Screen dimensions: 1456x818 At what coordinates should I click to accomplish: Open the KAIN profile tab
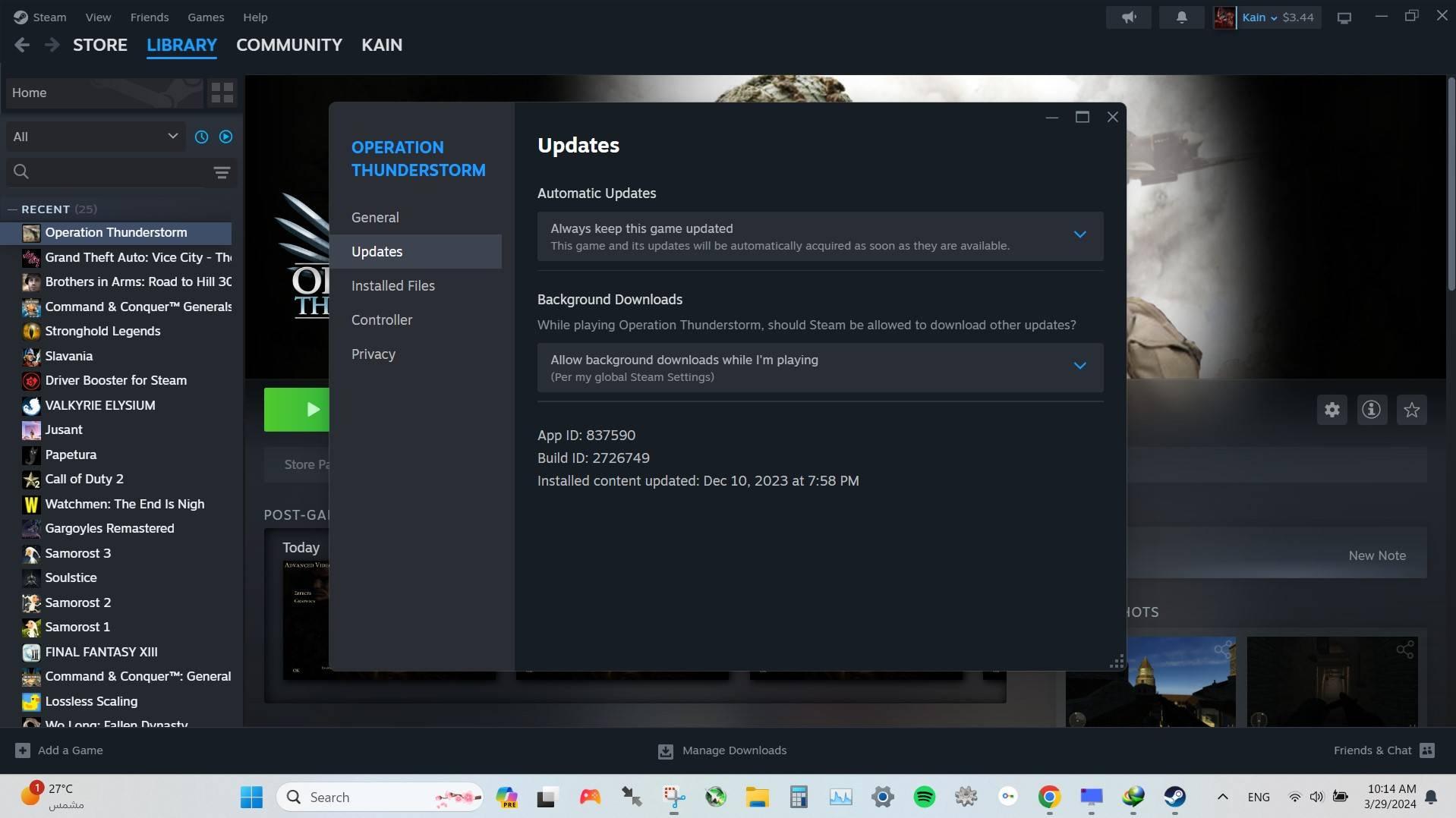tap(382, 45)
